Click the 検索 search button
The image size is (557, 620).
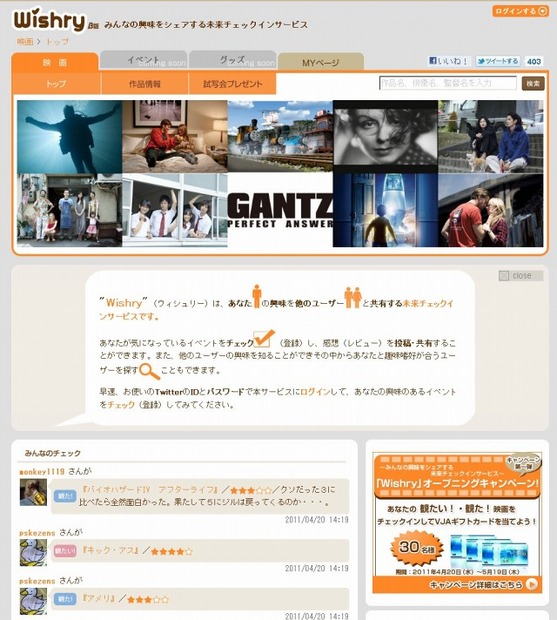tap(533, 83)
